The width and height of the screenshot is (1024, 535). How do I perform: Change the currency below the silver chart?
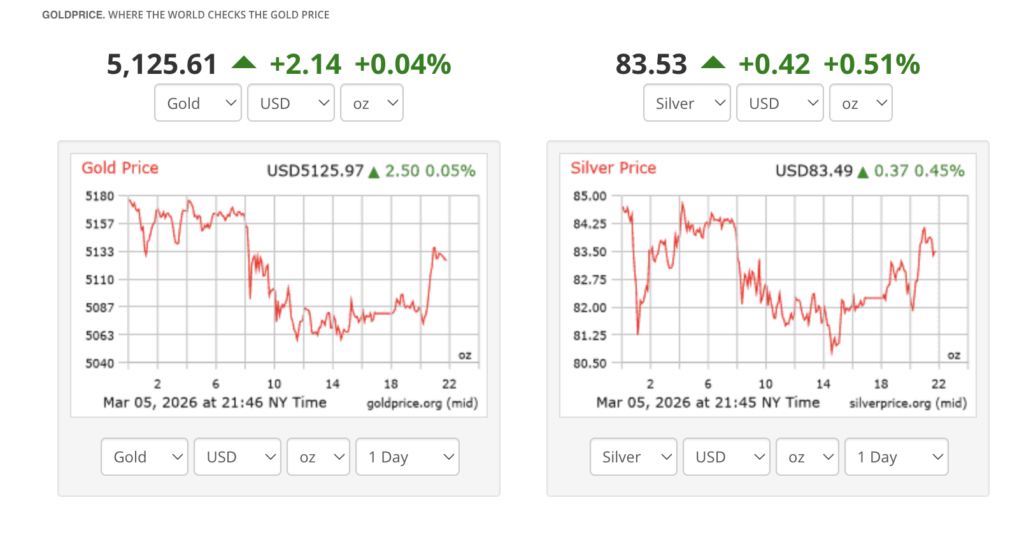pyautogui.click(x=726, y=457)
